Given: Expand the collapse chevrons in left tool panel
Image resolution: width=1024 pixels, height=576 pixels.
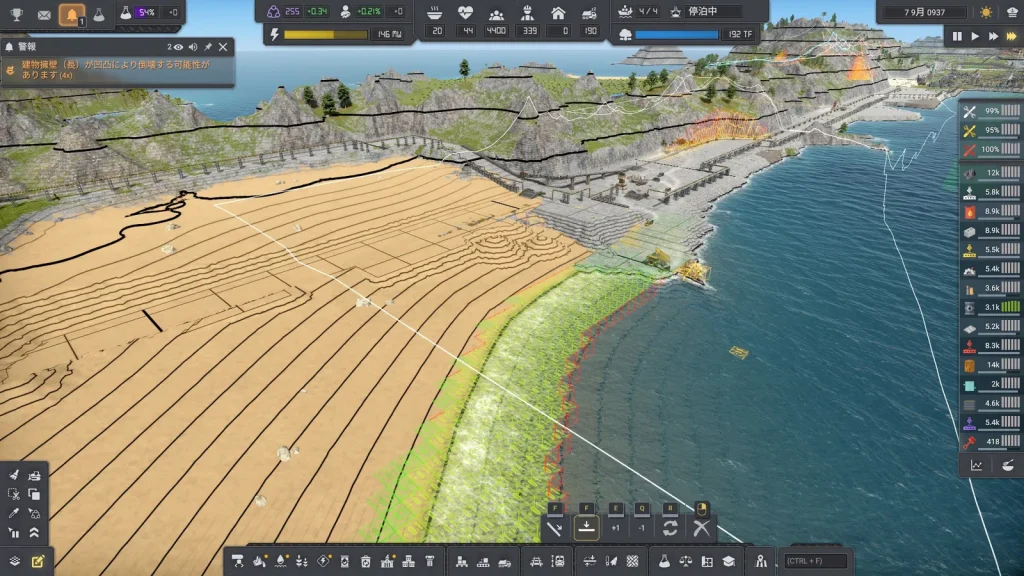Looking at the screenshot, I should (35, 532).
